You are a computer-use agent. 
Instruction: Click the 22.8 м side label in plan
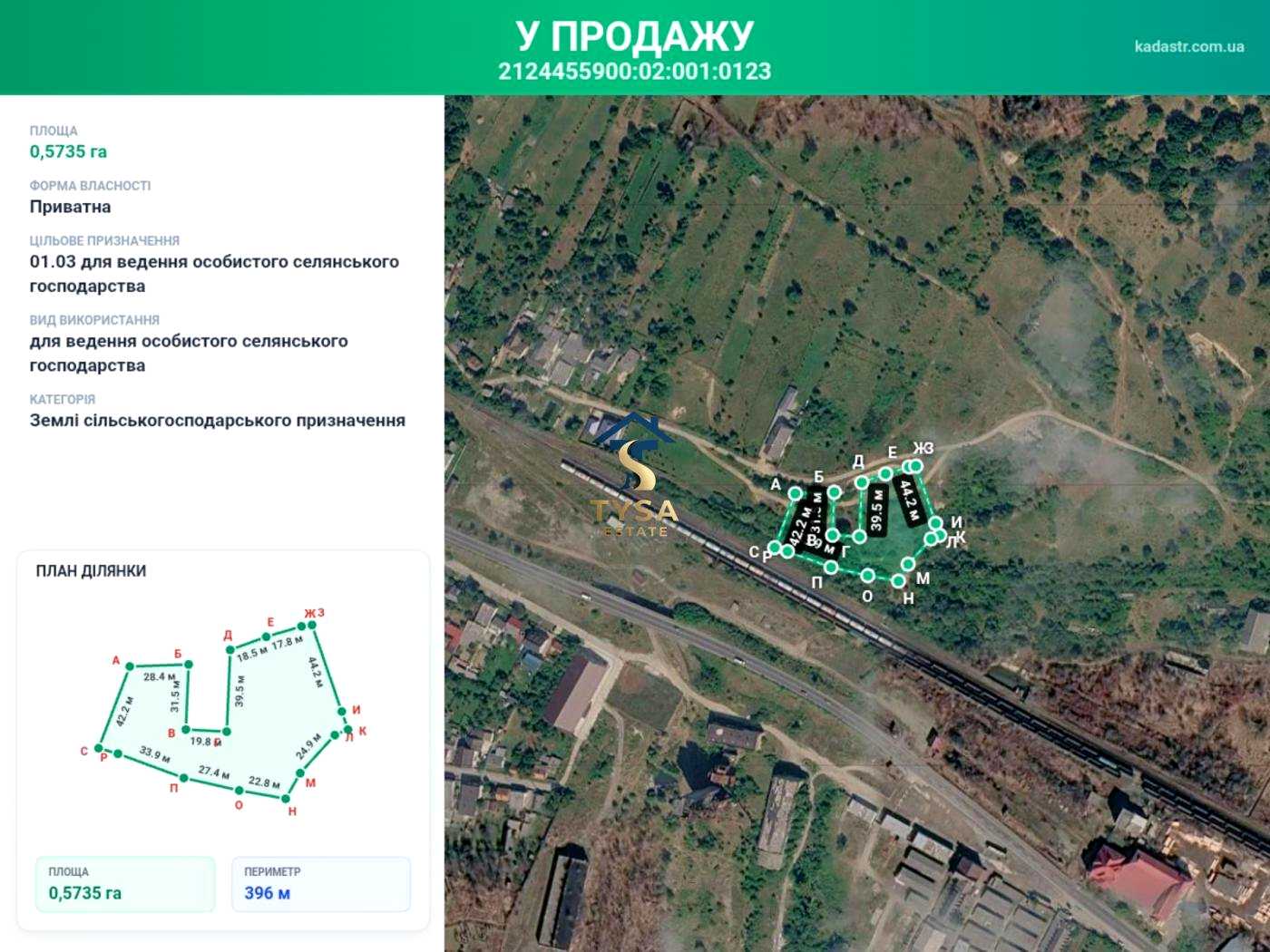(264, 782)
